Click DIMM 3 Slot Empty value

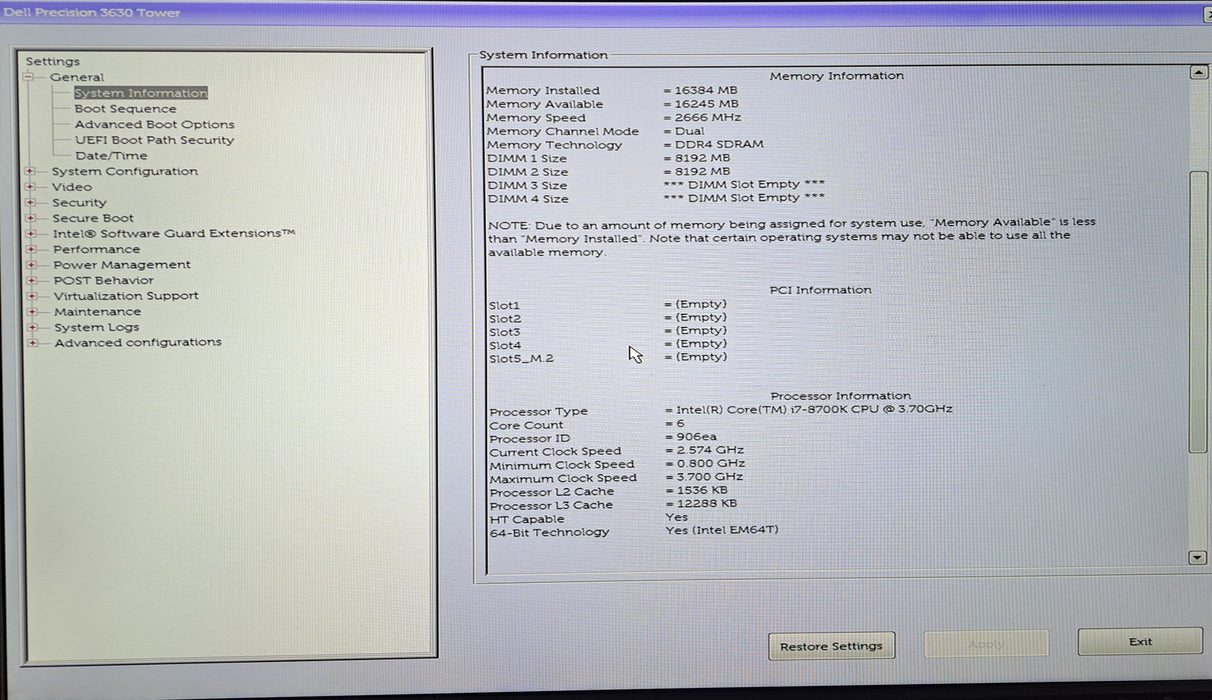click(x=744, y=184)
